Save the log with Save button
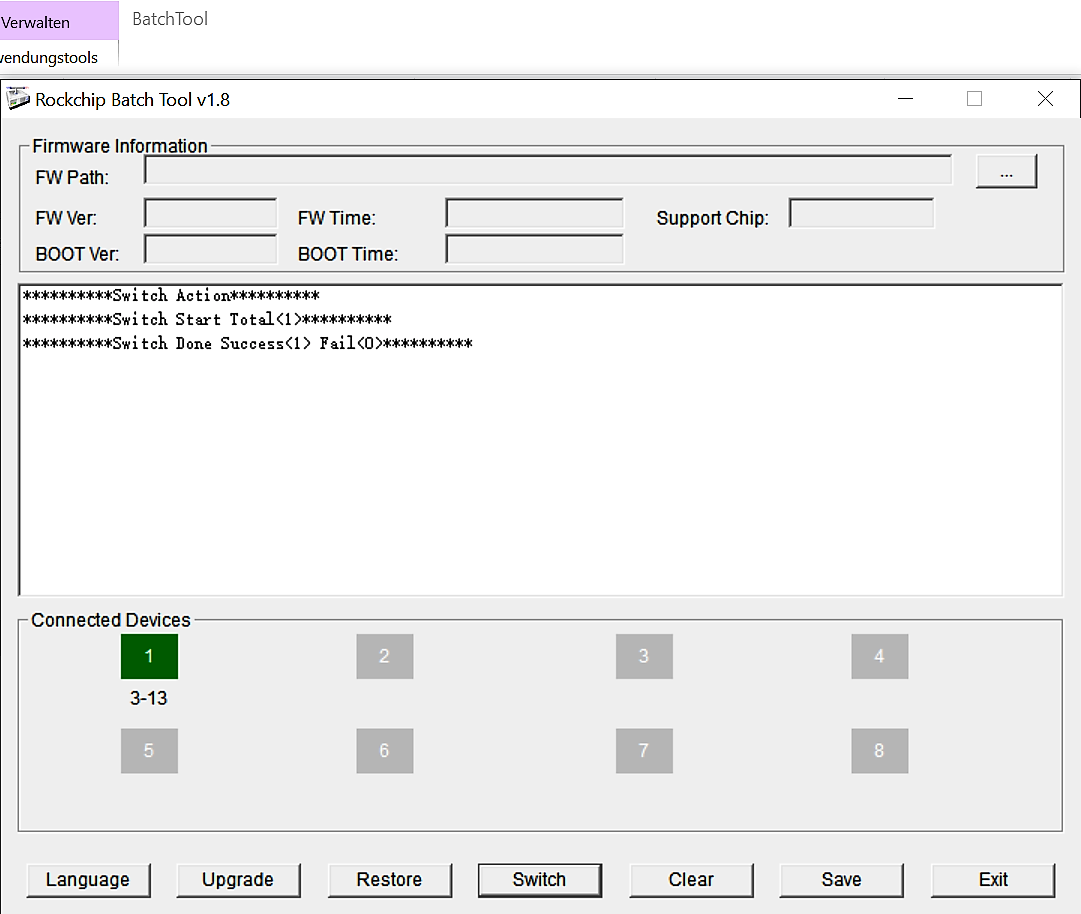Screen dimensions: 1081x914 click(842, 880)
